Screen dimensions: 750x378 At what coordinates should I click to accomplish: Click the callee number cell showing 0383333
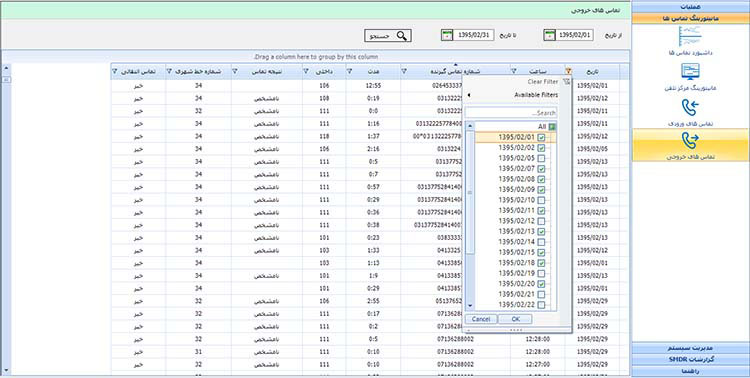(x=432, y=238)
